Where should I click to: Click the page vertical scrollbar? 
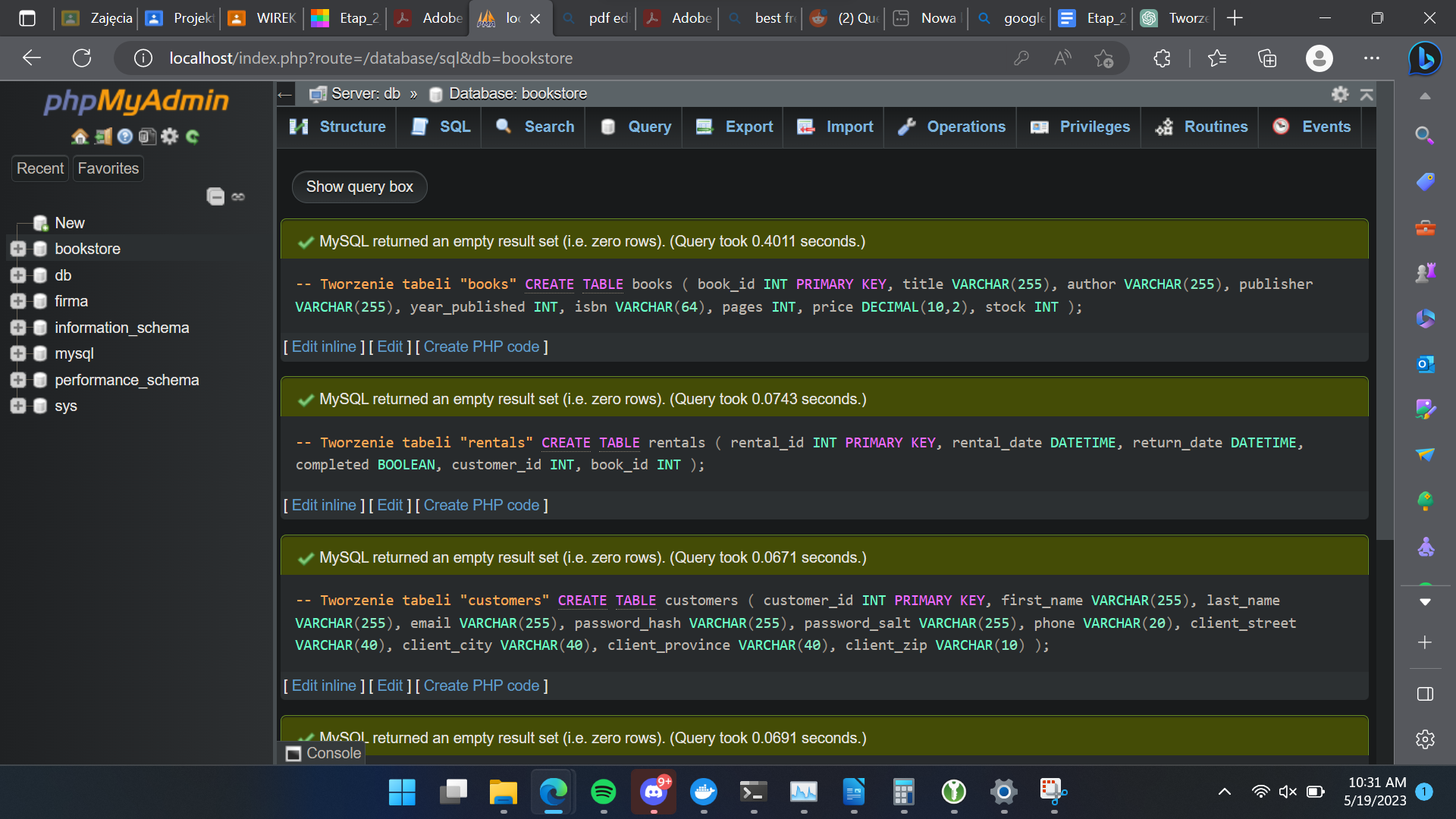pyautogui.click(x=1385, y=311)
